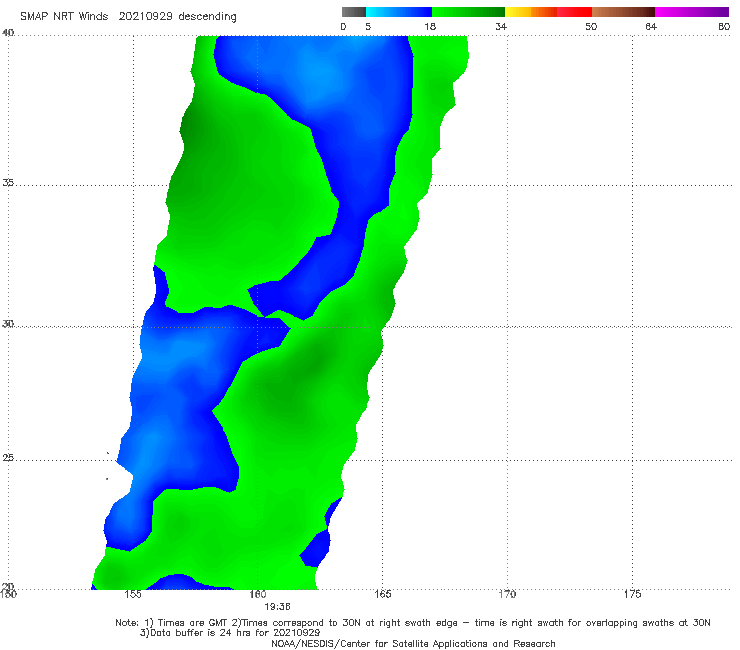This screenshot has height=650, width=740.
Task: Click the red segment of the color bar
Action: click(x=574, y=12)
